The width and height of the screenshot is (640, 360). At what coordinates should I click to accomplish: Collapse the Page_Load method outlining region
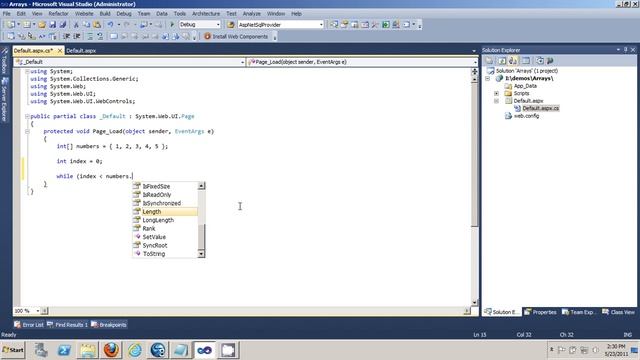pos(27,131)
